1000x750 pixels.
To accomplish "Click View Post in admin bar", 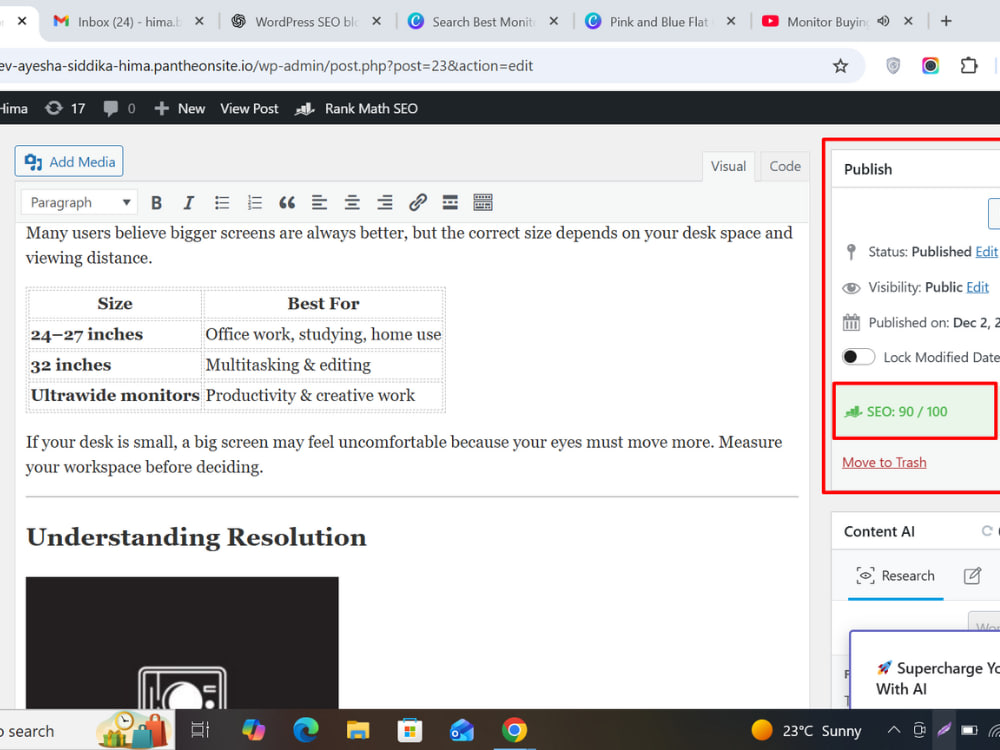I will coord(249,108).
